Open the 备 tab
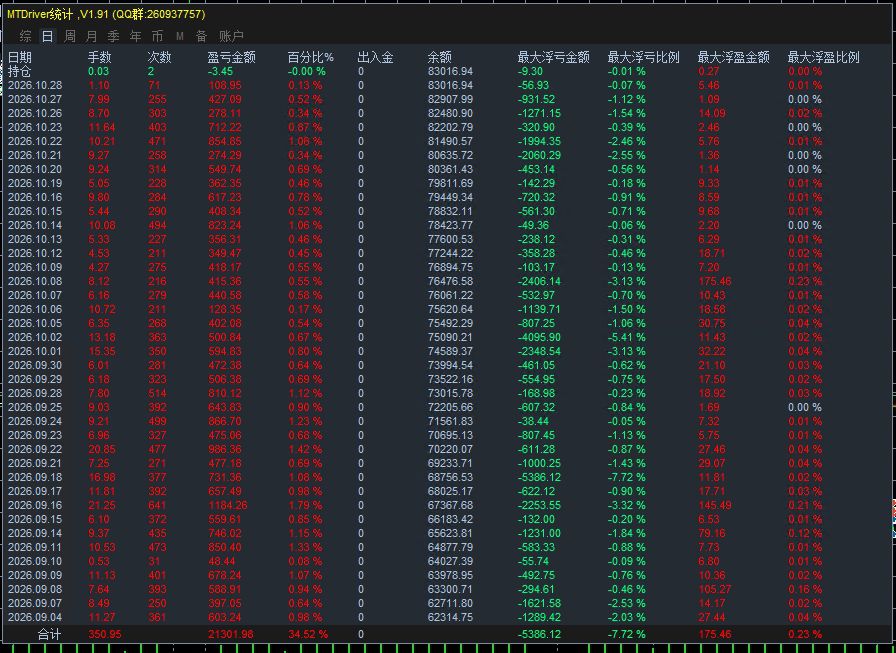896x653 pixels. 202,37
